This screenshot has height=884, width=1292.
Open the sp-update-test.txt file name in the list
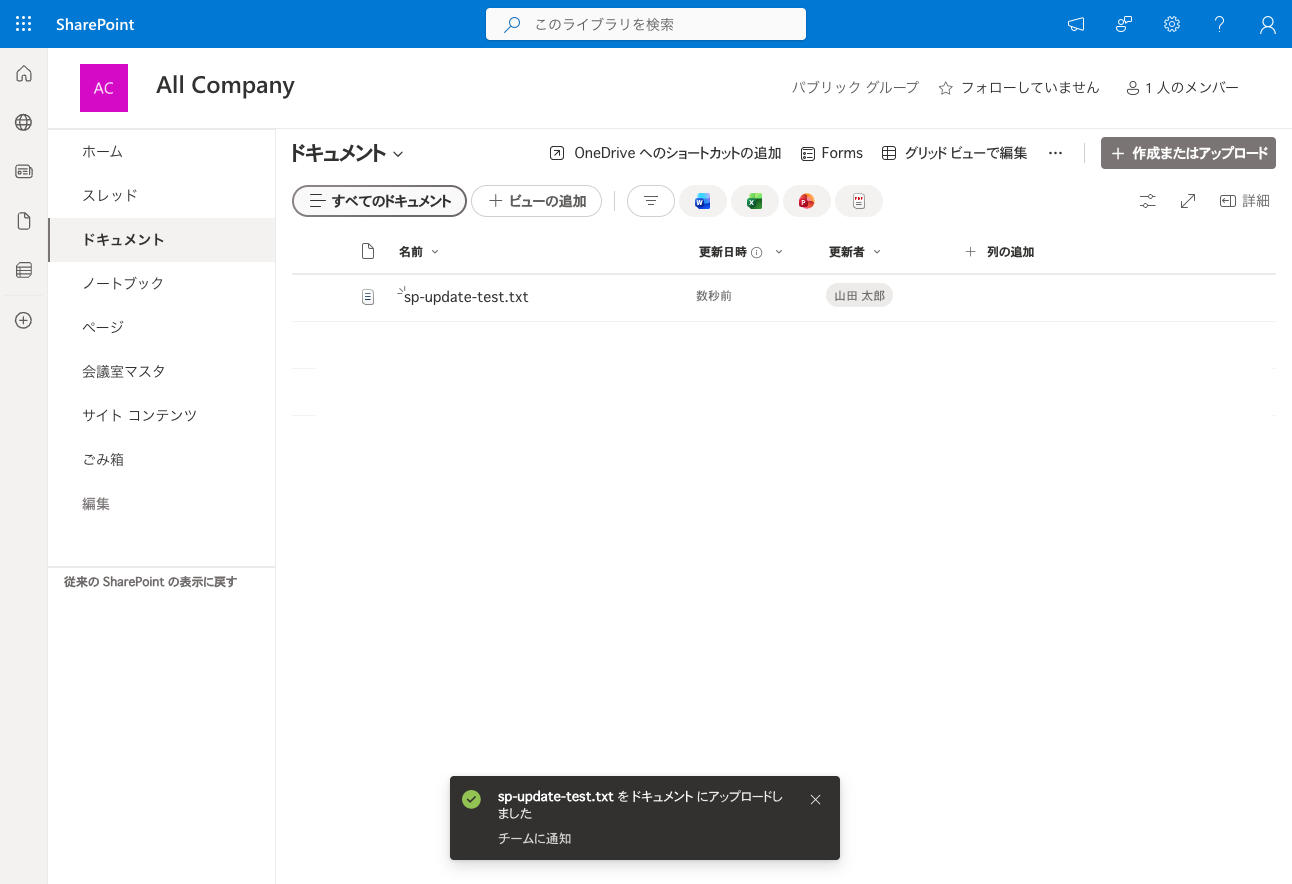[466, 297]
